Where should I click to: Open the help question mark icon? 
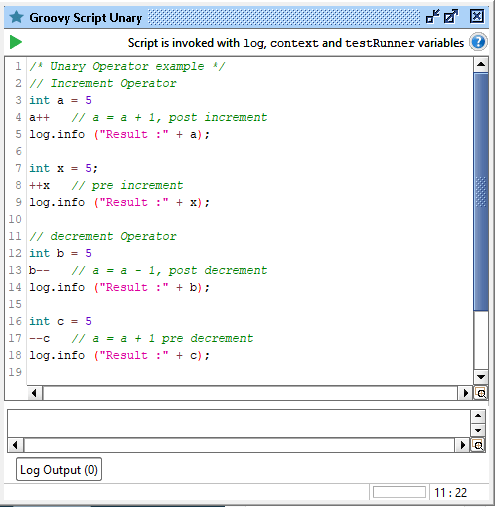click(478, 42)
